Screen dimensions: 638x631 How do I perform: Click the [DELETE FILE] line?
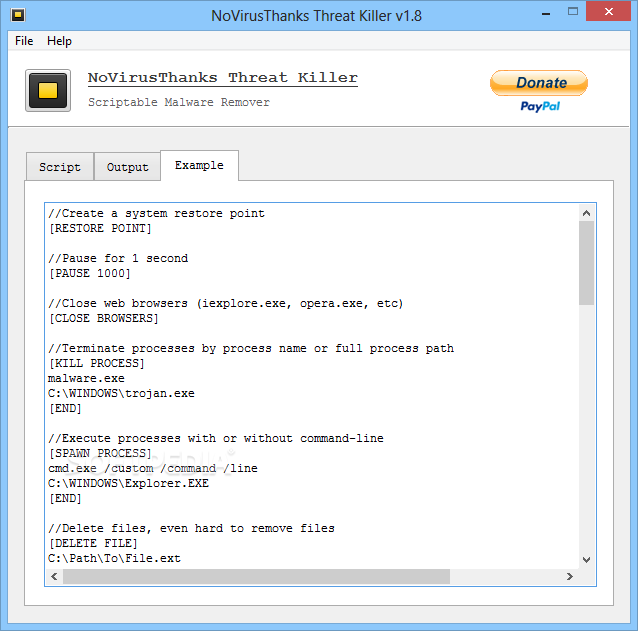(93, 543)
